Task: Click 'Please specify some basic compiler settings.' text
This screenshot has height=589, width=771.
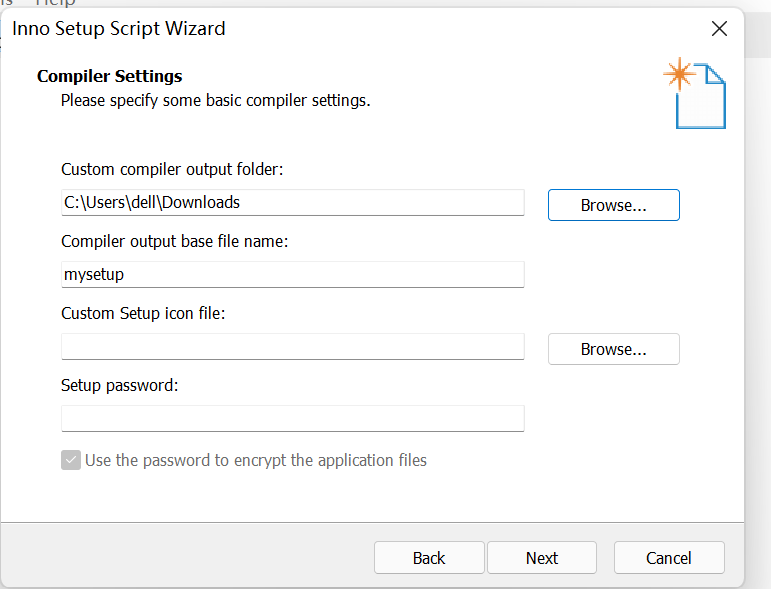Action: click(215, 101)
